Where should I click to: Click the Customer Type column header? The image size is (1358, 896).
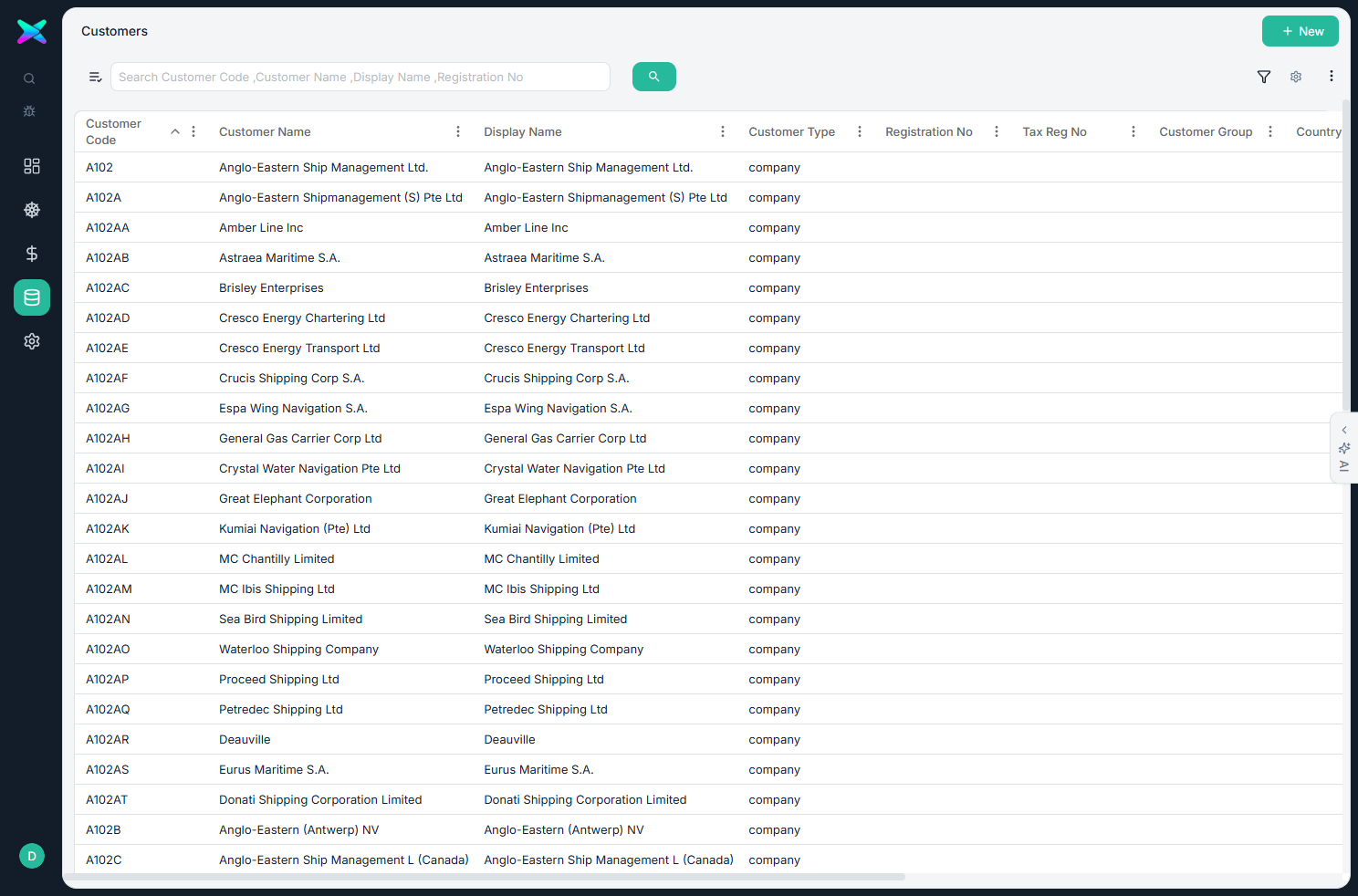[791, 131]
